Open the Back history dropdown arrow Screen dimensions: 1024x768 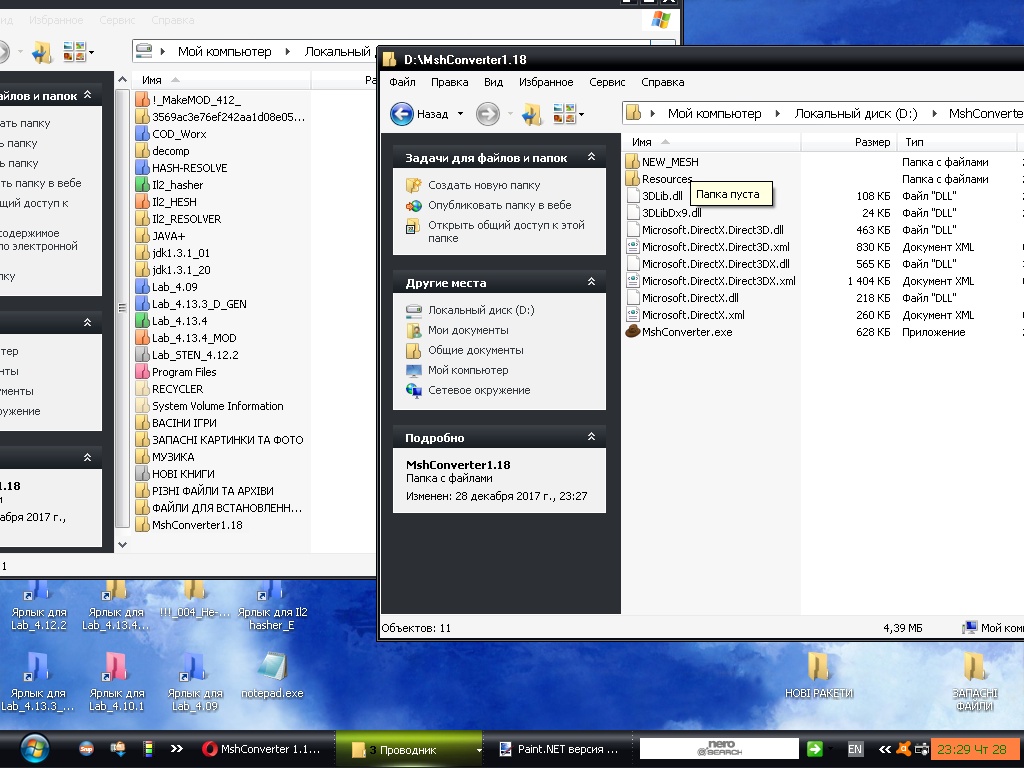click(x=461, y=115)
